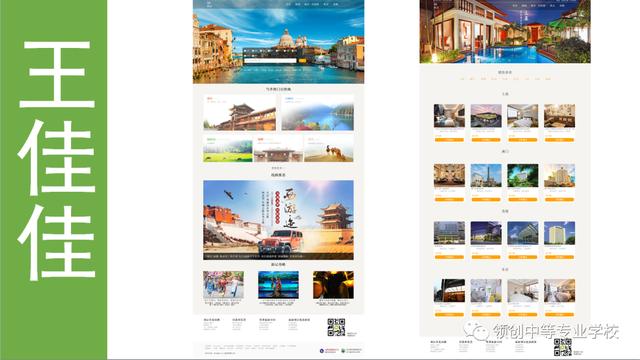Select the first city filter link below villa banner
This screenshot has width=640, height=360.
462,79
